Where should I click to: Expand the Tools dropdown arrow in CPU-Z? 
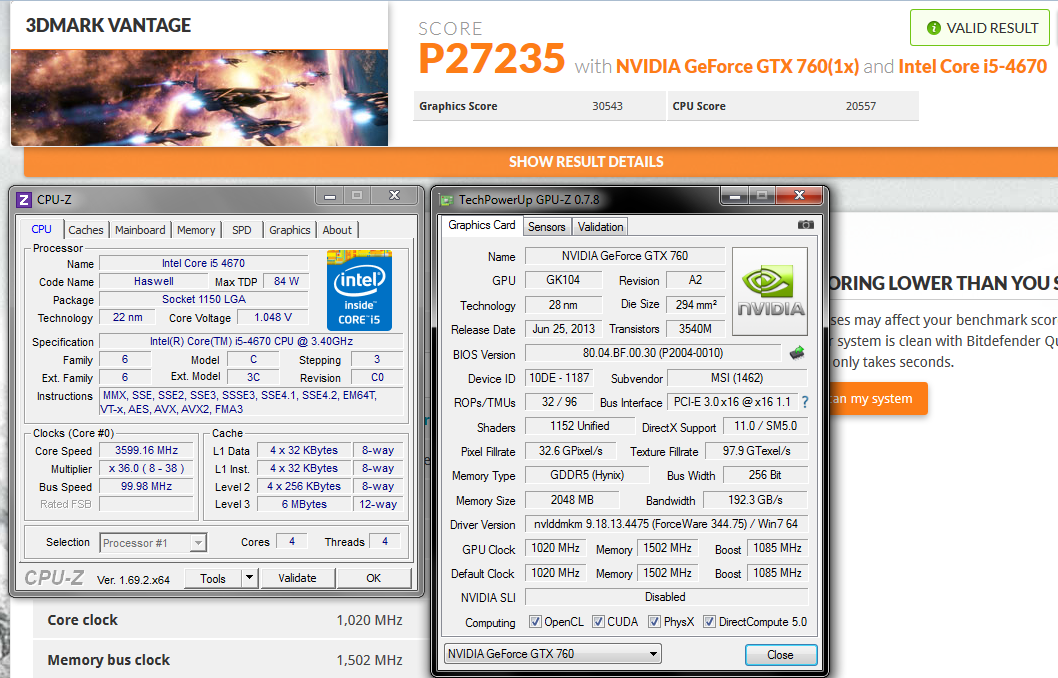point(249,578)
